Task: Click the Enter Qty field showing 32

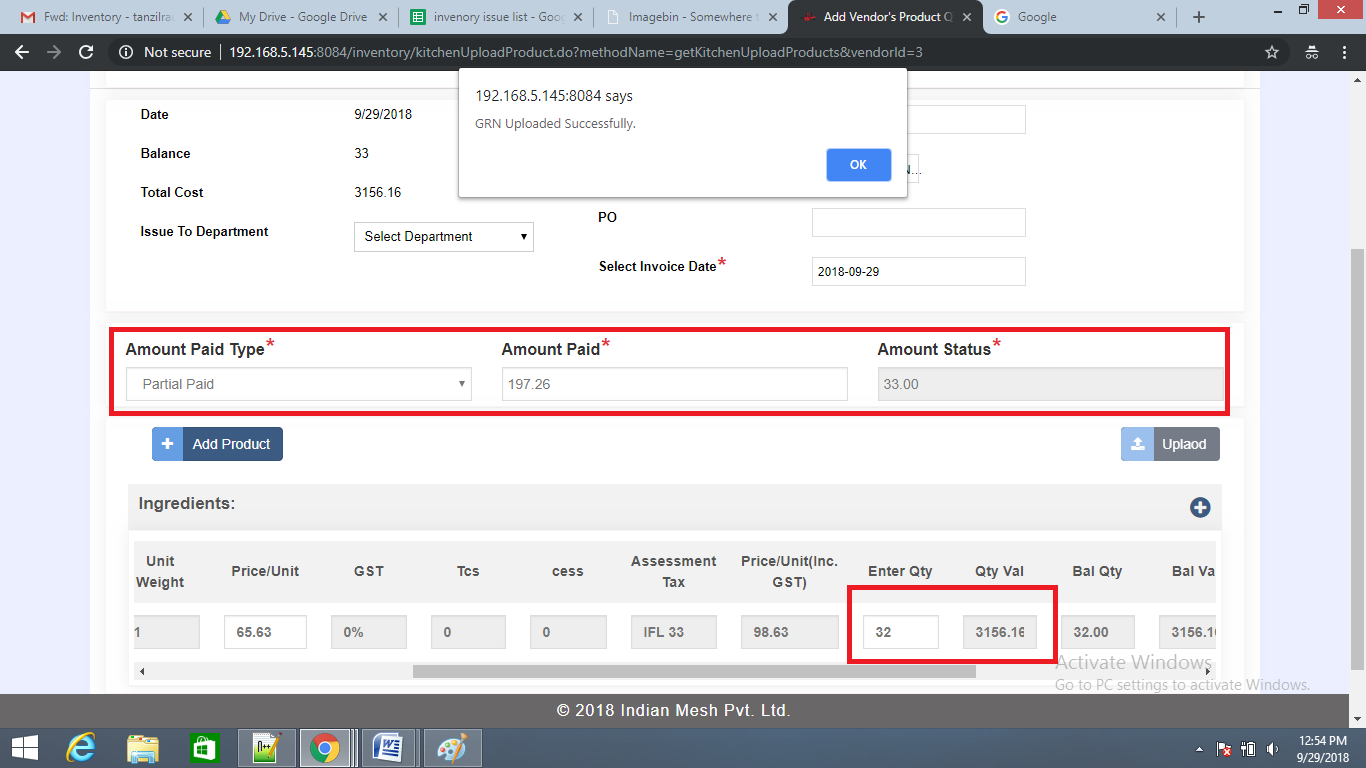Action: 901,632
